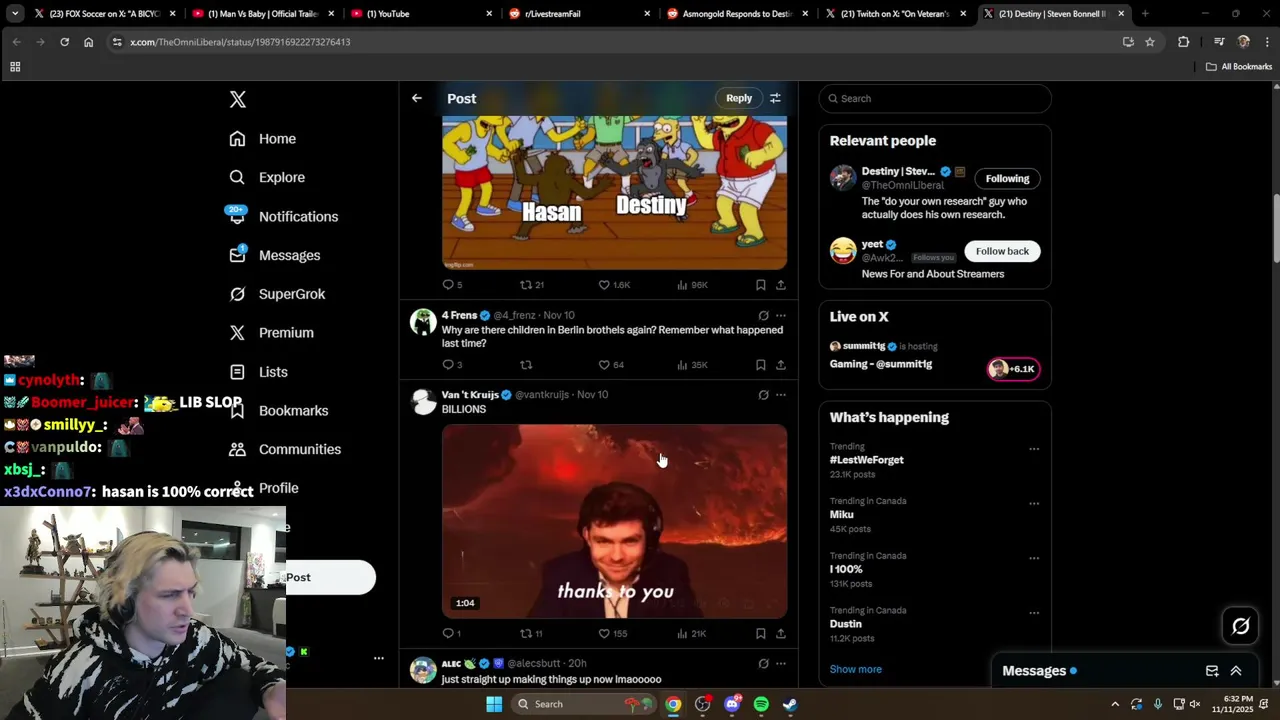Image resolution: width=1280 pixels, height=720 pixels.
Task: Open more options on Van 't Kruijs post
Action: point(781,395)
